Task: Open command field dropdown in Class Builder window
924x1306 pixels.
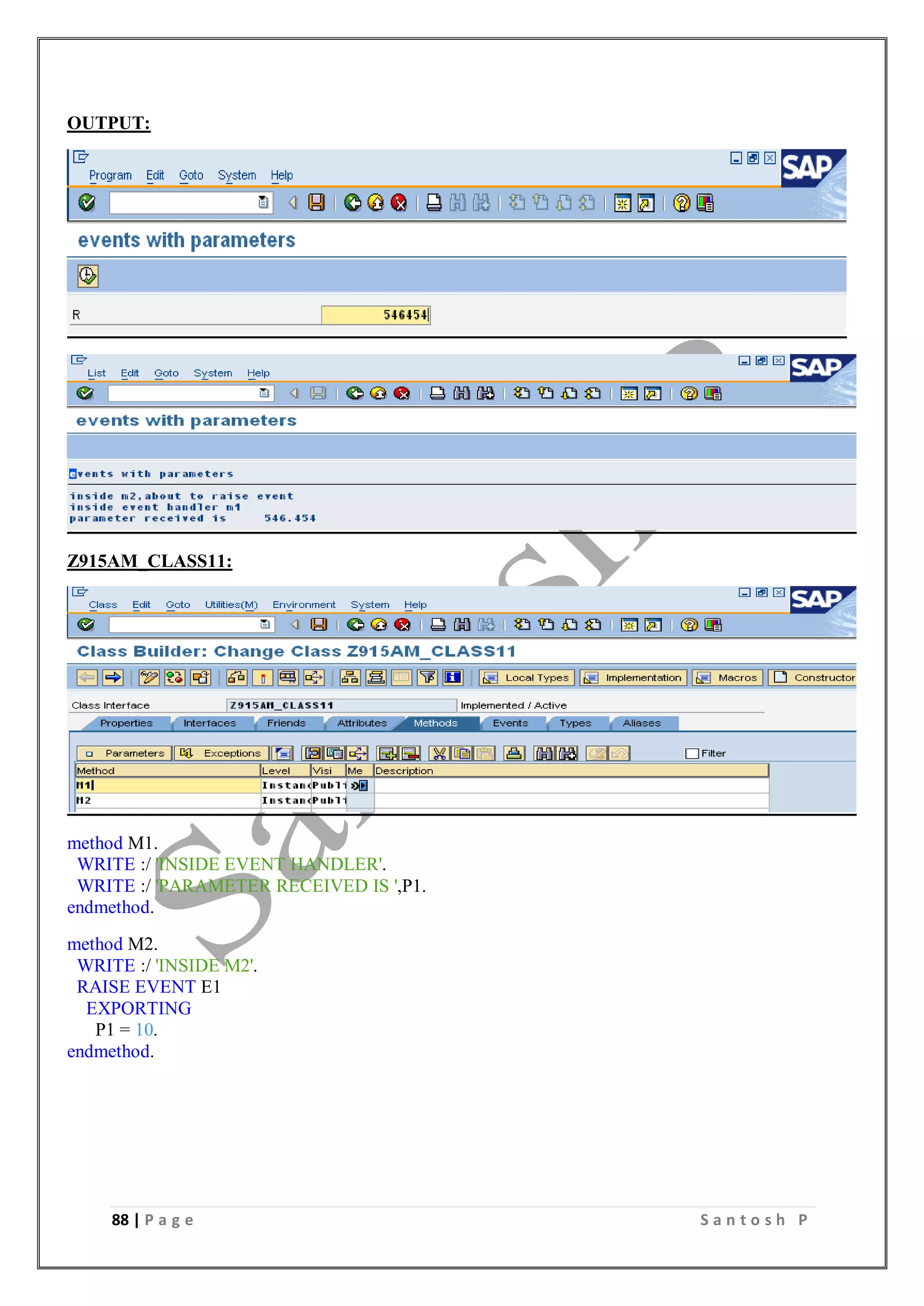Action: [x=264, y=624]
